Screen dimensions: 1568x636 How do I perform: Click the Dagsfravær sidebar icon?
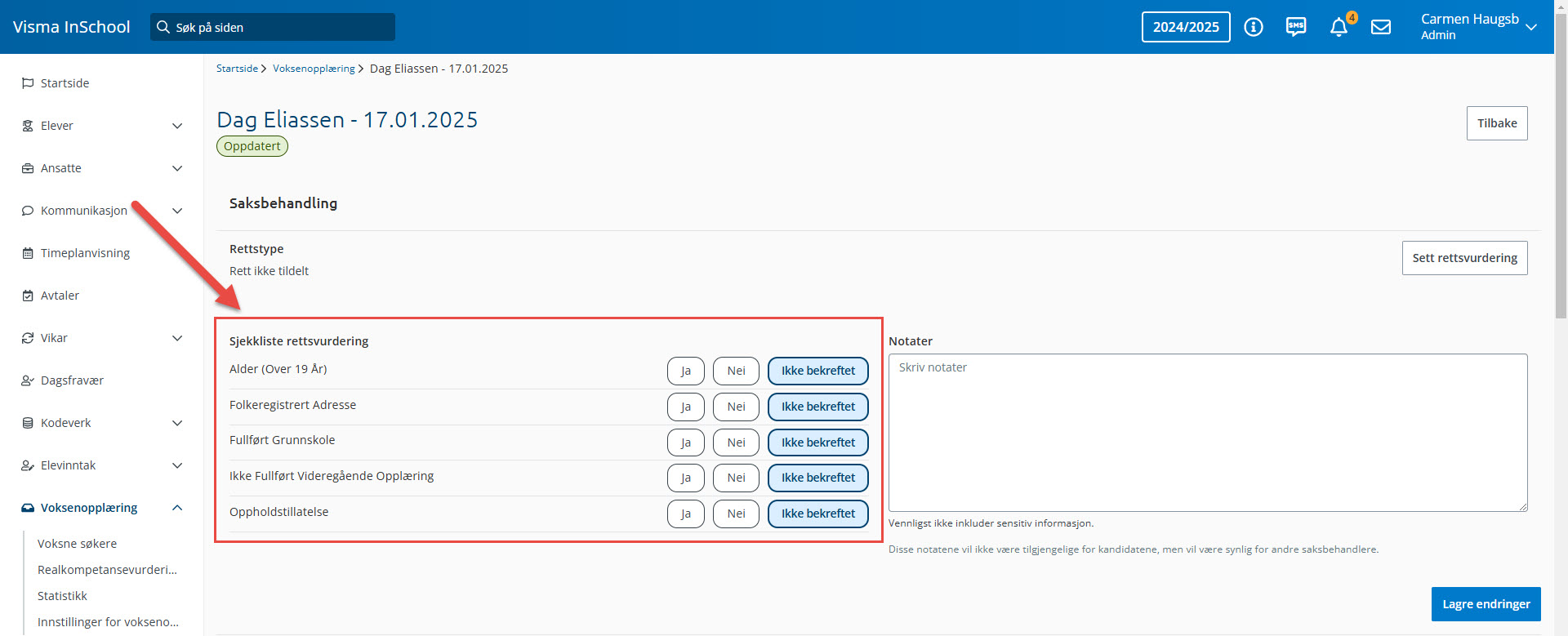click(28, 380)
